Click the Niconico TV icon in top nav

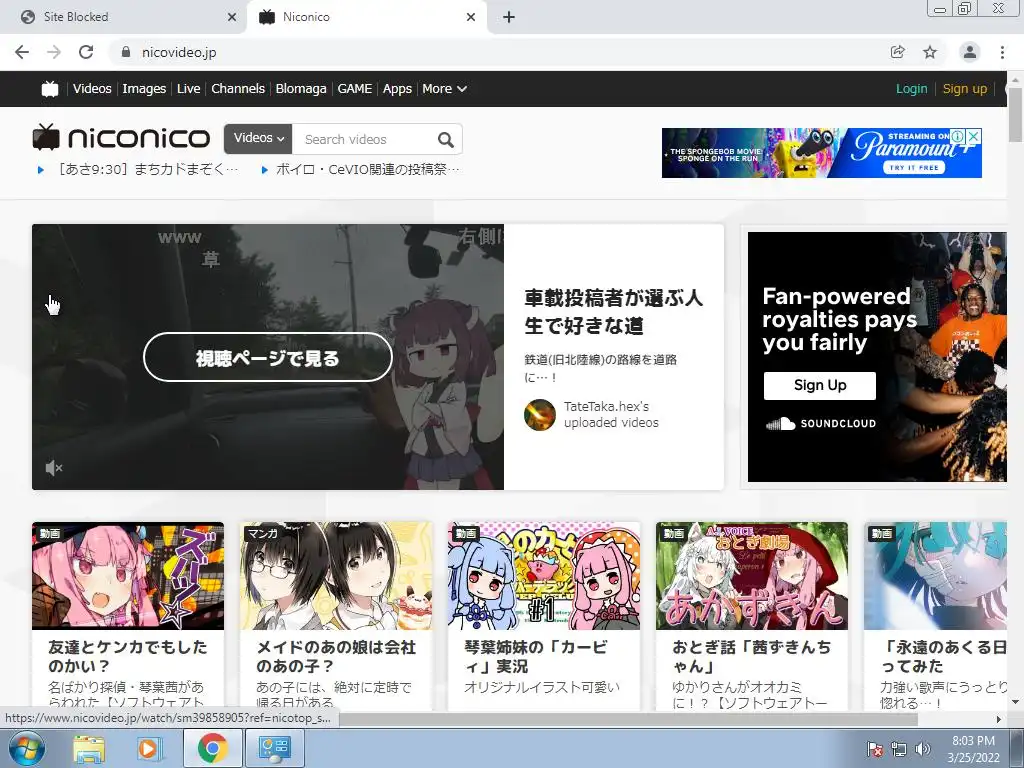point(50,89)
